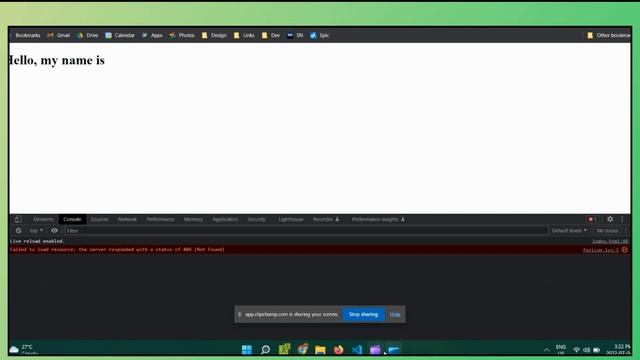Open the Gmail bookmark
Screen dimensions: 640x360
(58, 36)
